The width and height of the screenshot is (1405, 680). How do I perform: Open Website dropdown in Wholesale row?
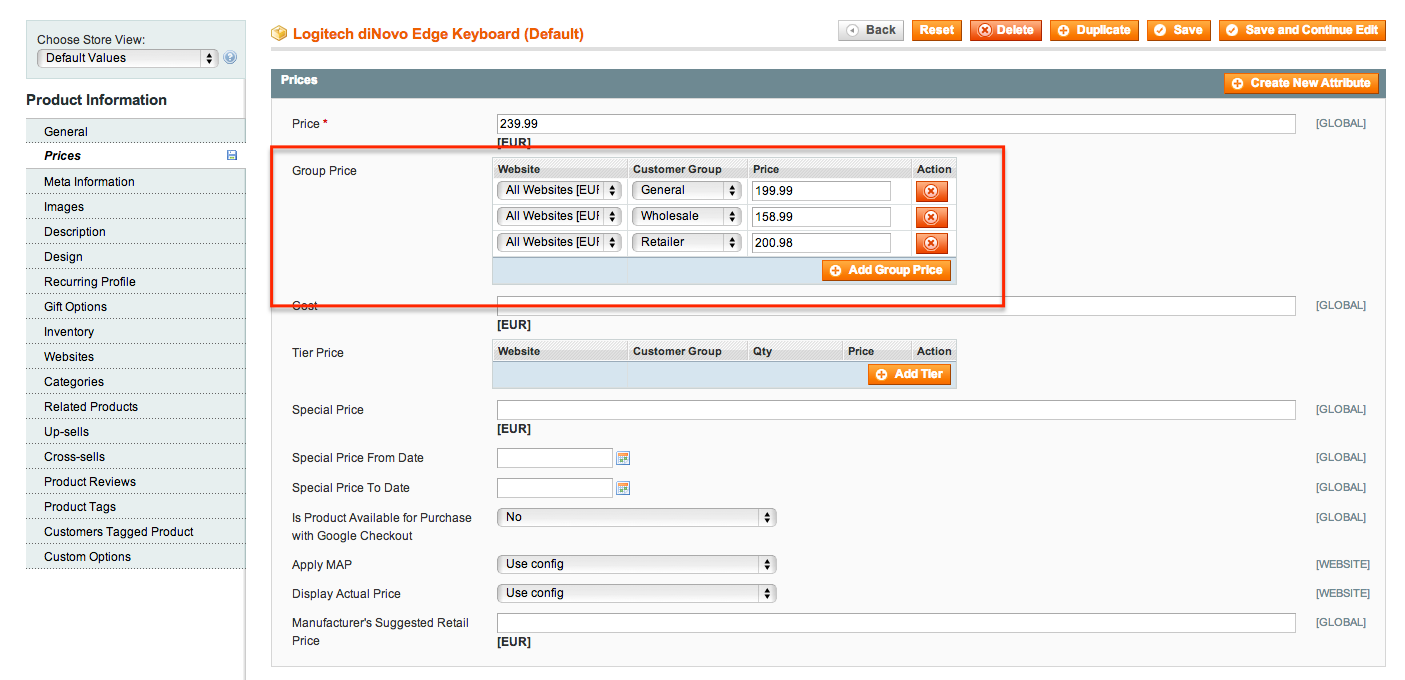[559, 216]
